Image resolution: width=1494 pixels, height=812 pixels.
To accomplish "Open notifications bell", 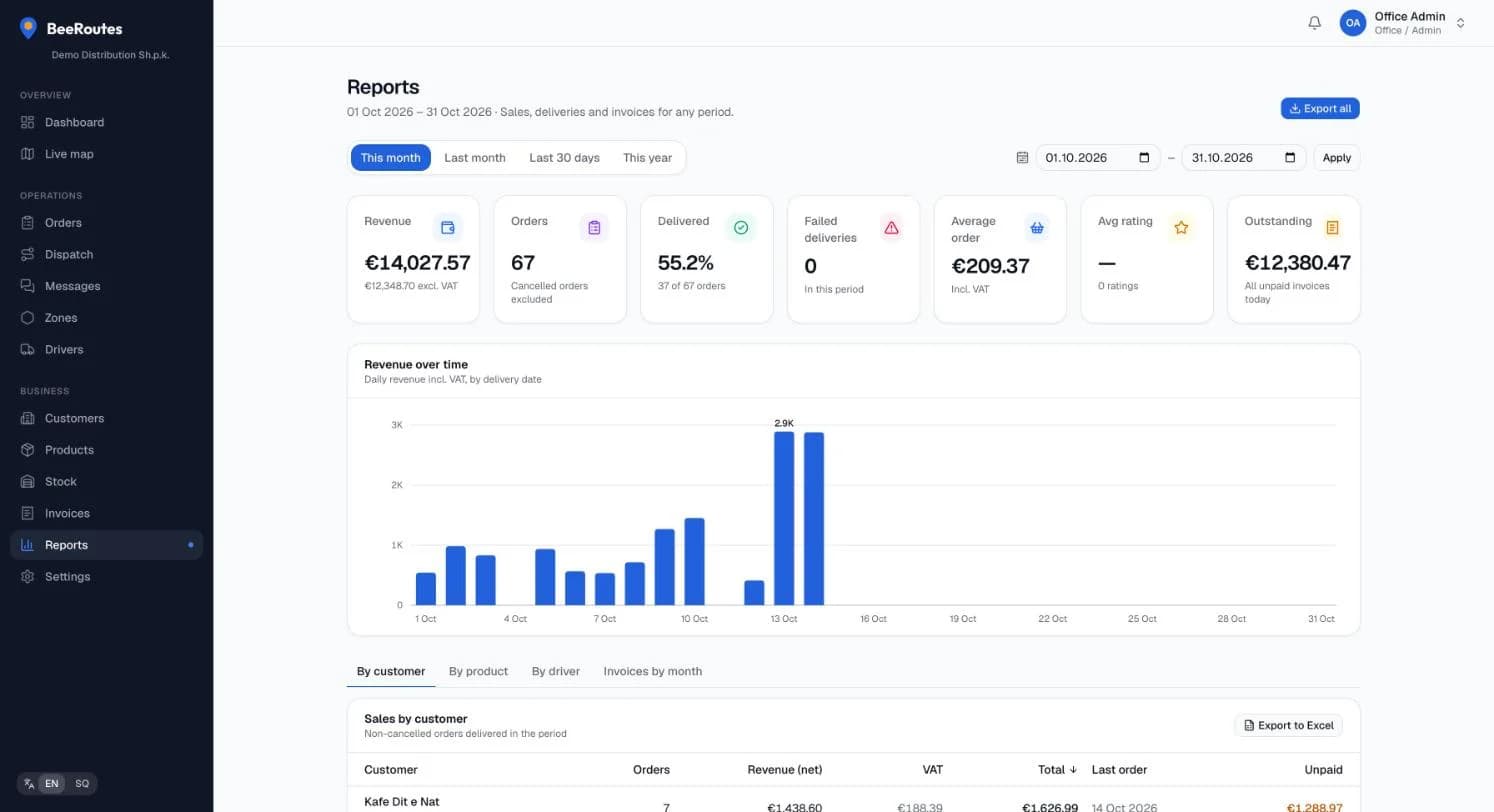I will 1315,23.
